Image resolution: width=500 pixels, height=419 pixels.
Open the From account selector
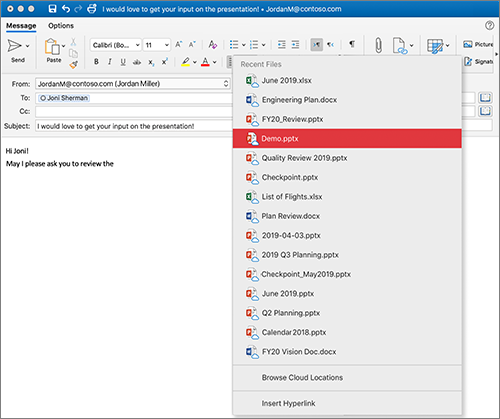point(133,84)
